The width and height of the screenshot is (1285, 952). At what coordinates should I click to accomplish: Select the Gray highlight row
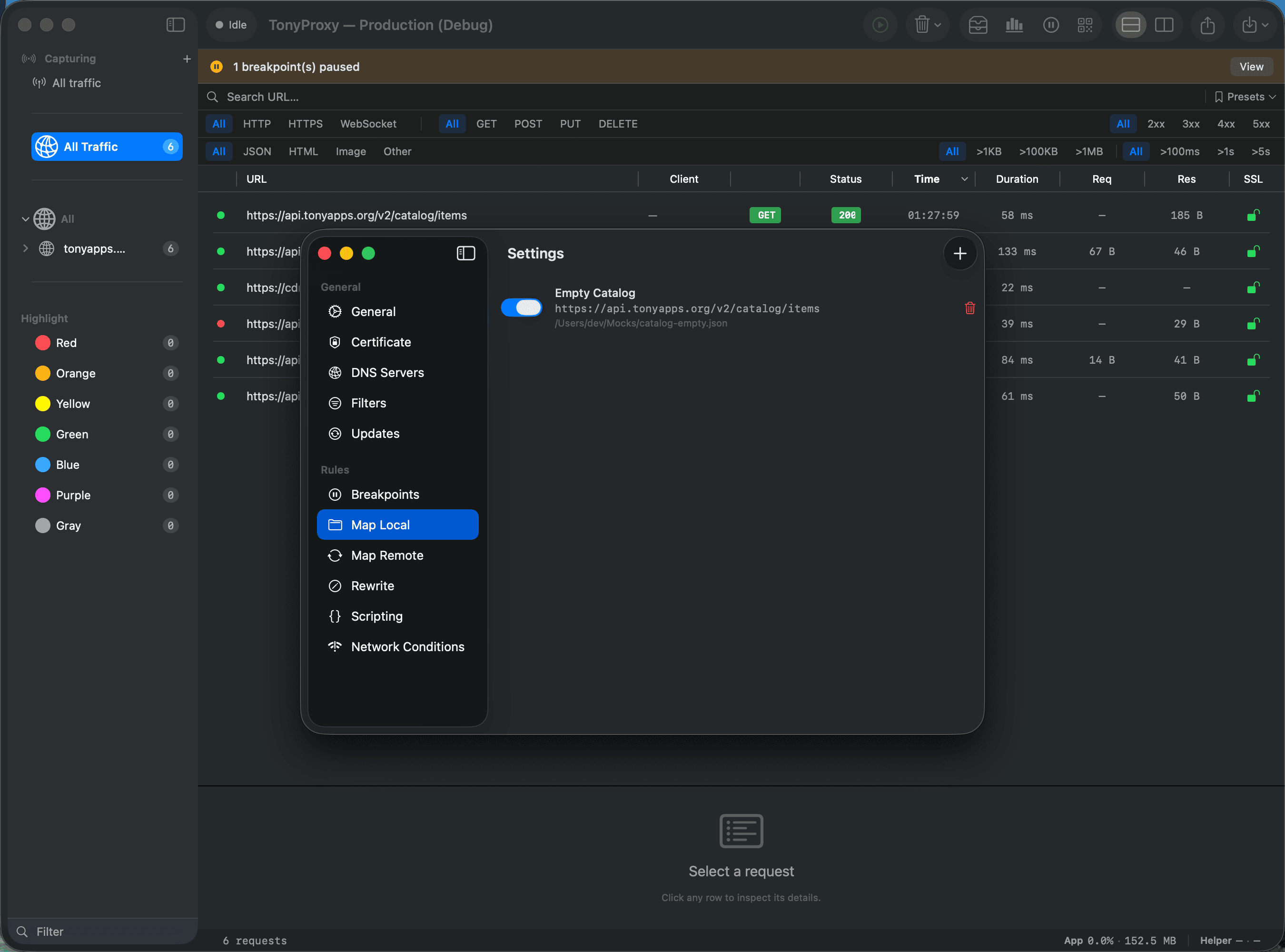tap(107, 526)
